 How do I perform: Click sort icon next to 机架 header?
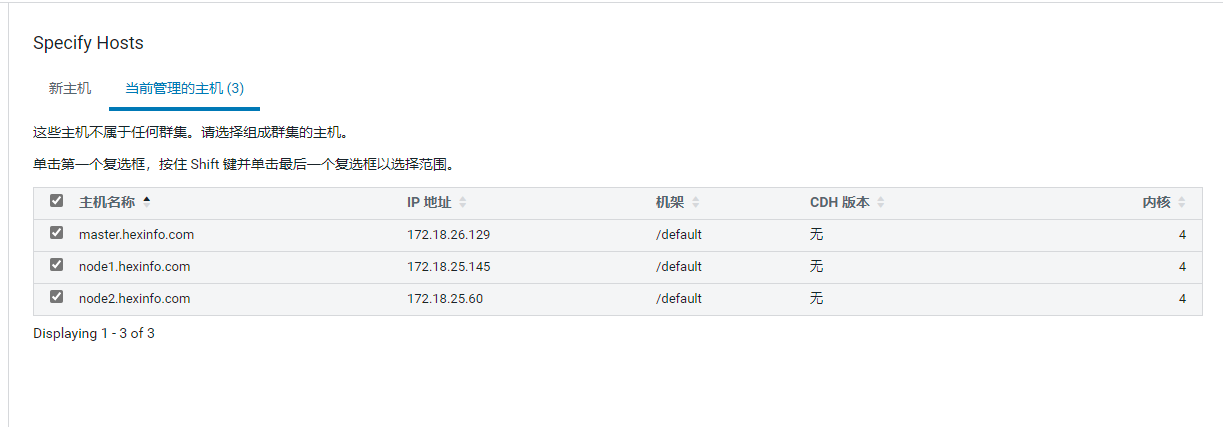coord(696,202)
